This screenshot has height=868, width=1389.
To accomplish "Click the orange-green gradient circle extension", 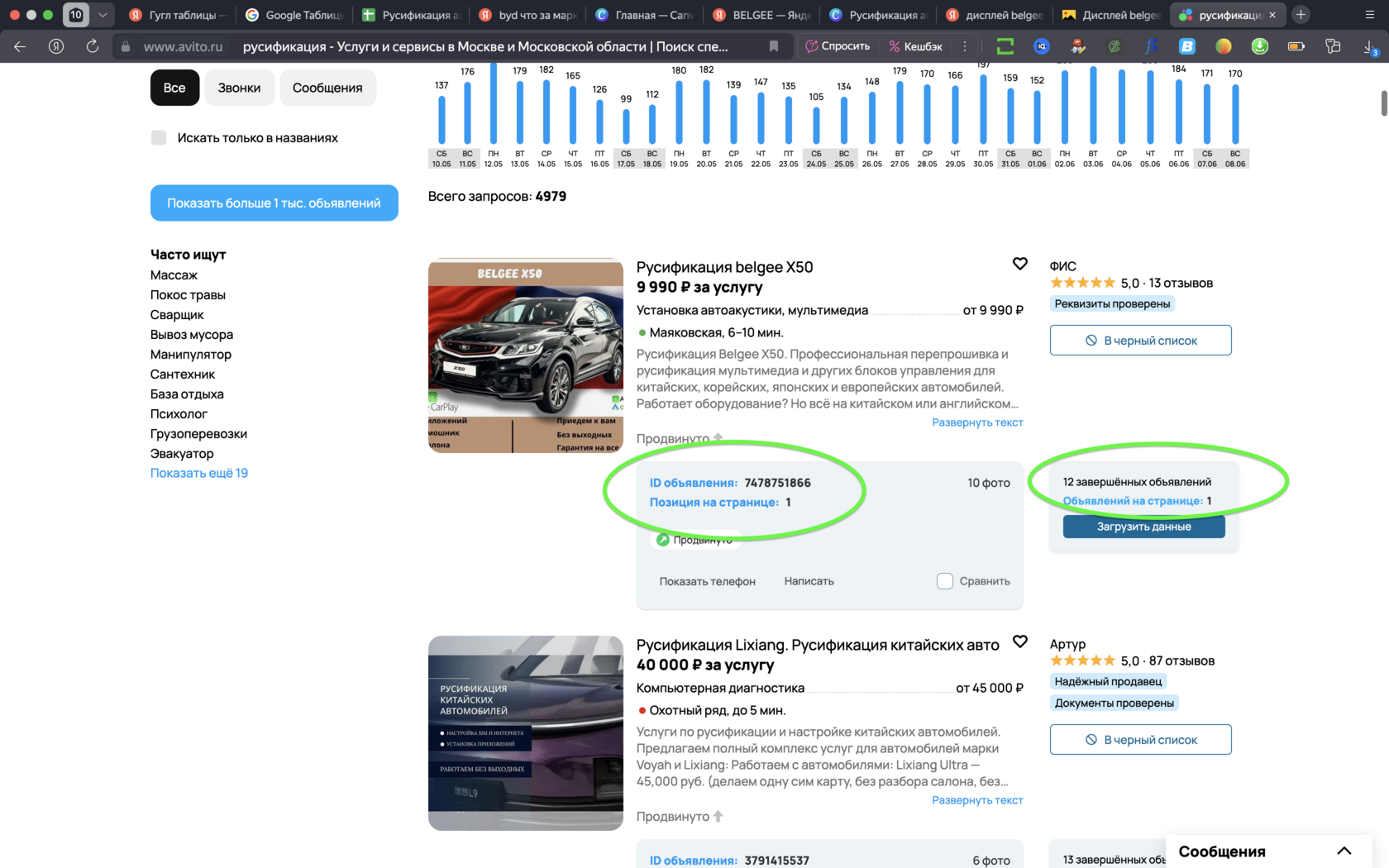I will [1224, 46].
